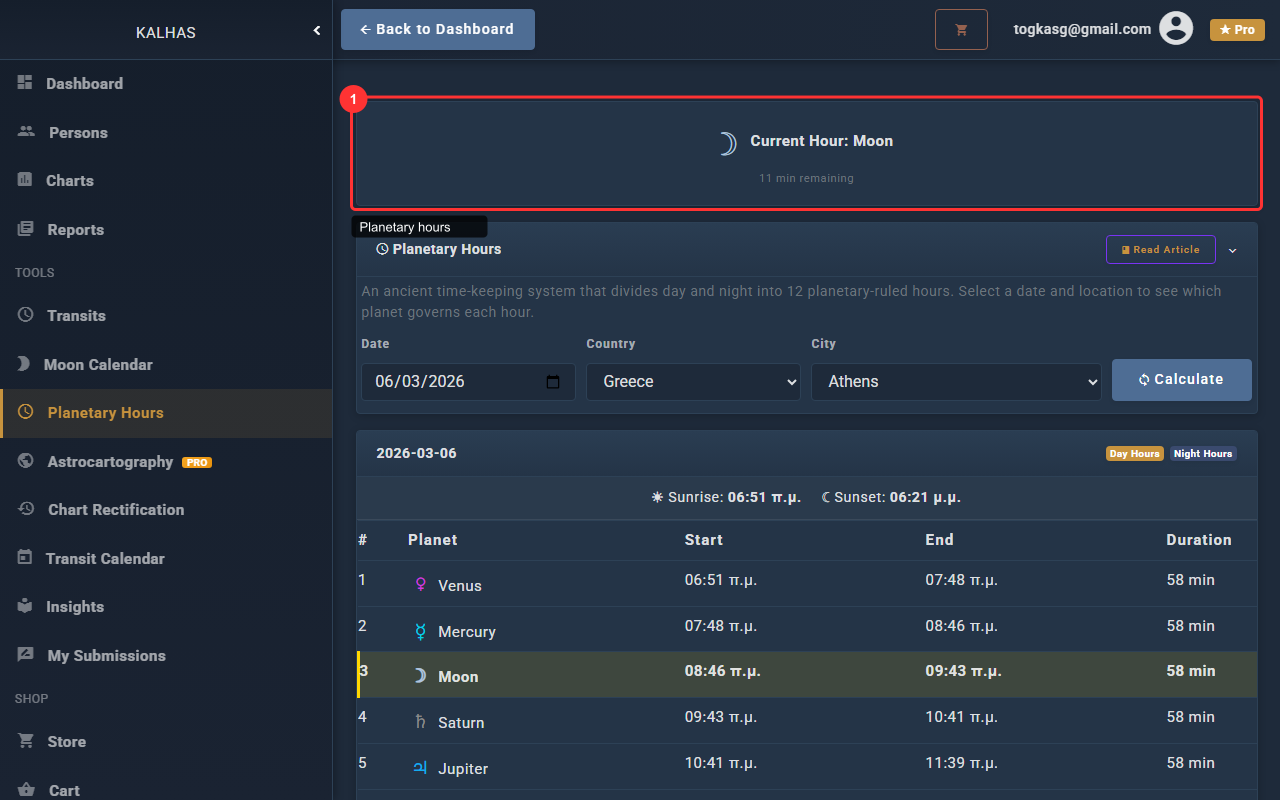
Task: Open the Read Article link
Action: [x=1160, y=250]
